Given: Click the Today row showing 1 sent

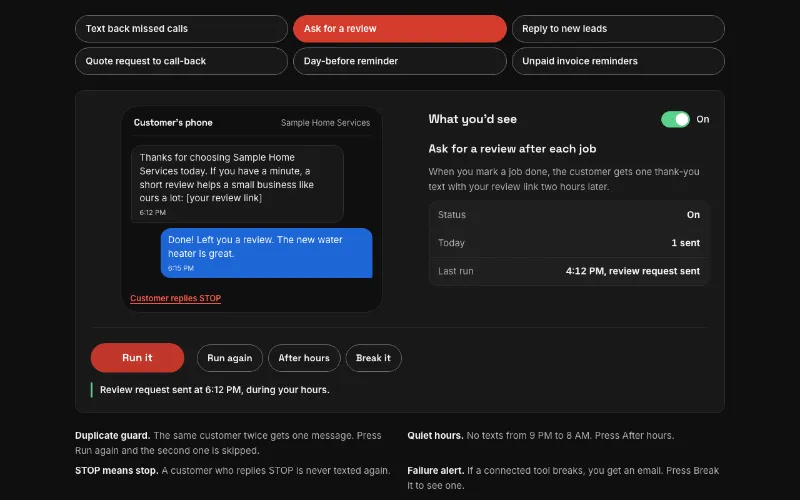Looking at the screenshot, I should 569,243.
